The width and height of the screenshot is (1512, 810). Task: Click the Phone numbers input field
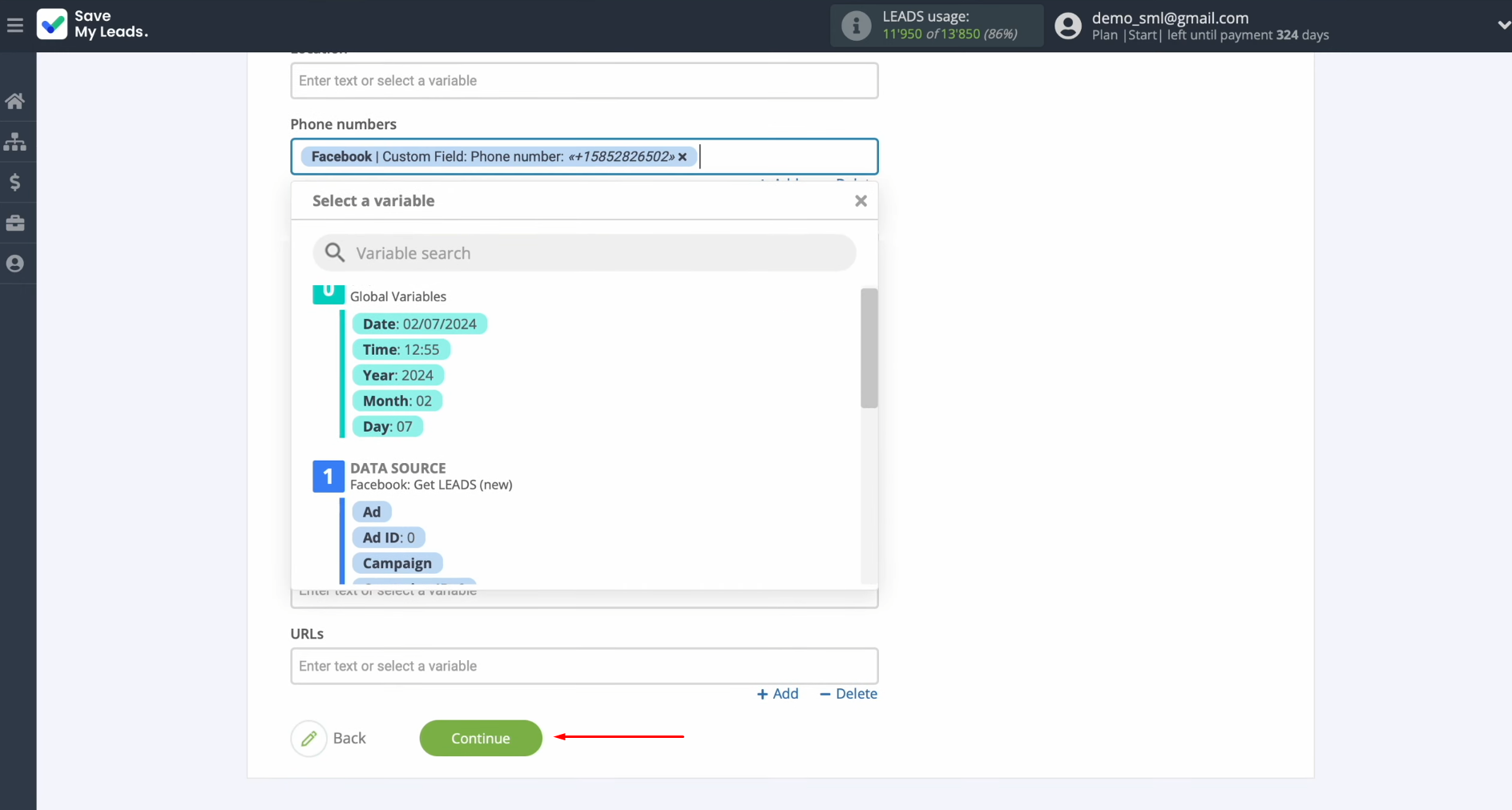tap(584, 156)
